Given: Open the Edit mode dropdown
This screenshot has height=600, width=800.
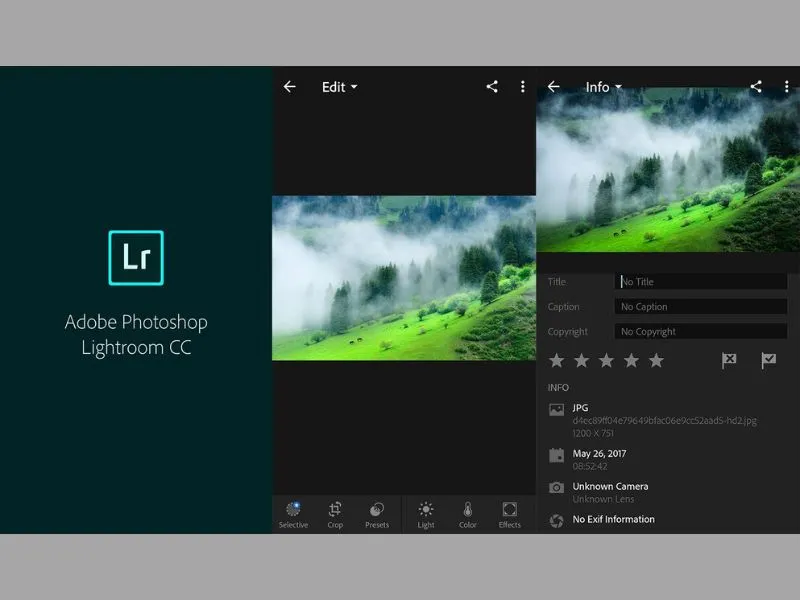Looking at the screenshot, I should 339,87.
